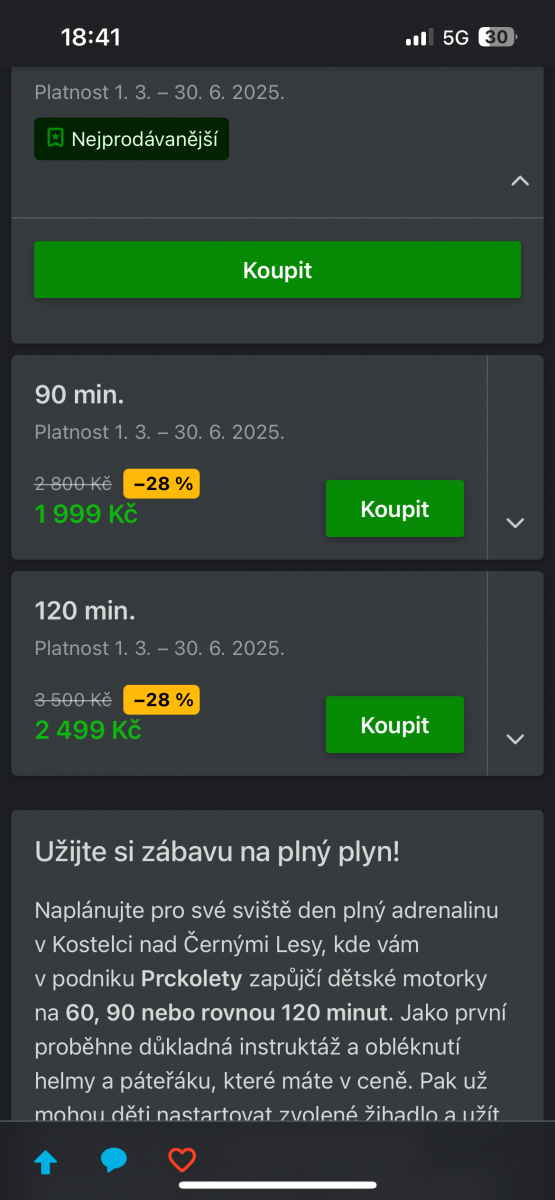Viewport: 555px width, 1200px height.
Task: Tap the bookmark star icon in the Nejprodávanější badge
Action: coord(55,138)
